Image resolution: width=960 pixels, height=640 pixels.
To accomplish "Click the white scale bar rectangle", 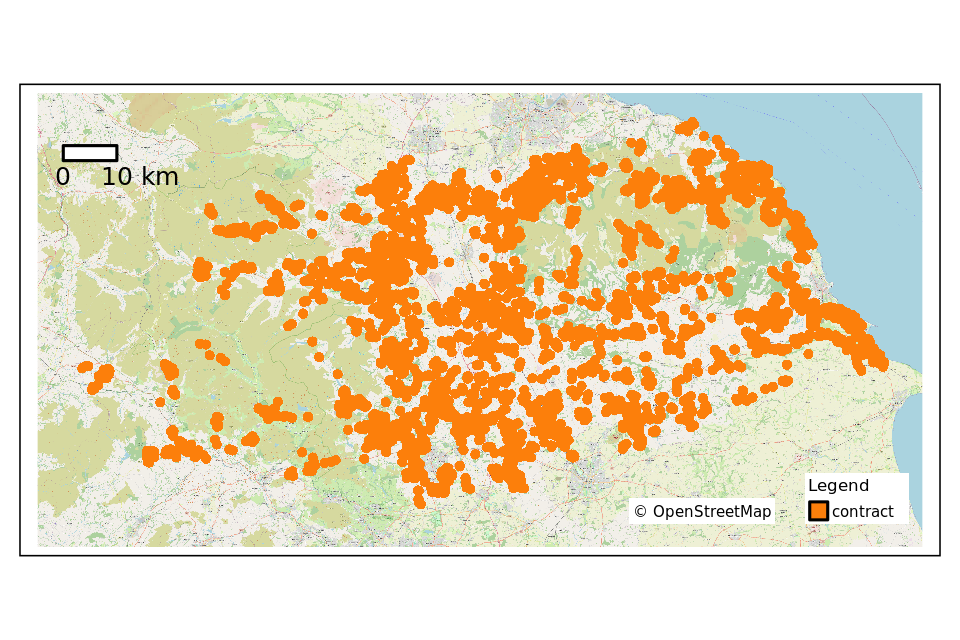I will (x=90, y=153).
